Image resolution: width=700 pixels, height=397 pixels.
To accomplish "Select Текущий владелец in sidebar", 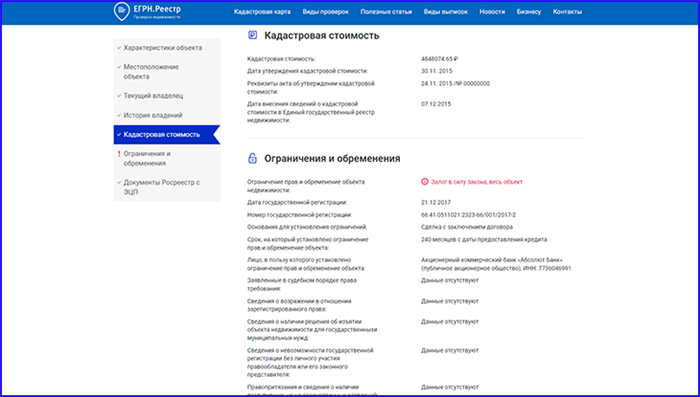I will pos(167,96).
